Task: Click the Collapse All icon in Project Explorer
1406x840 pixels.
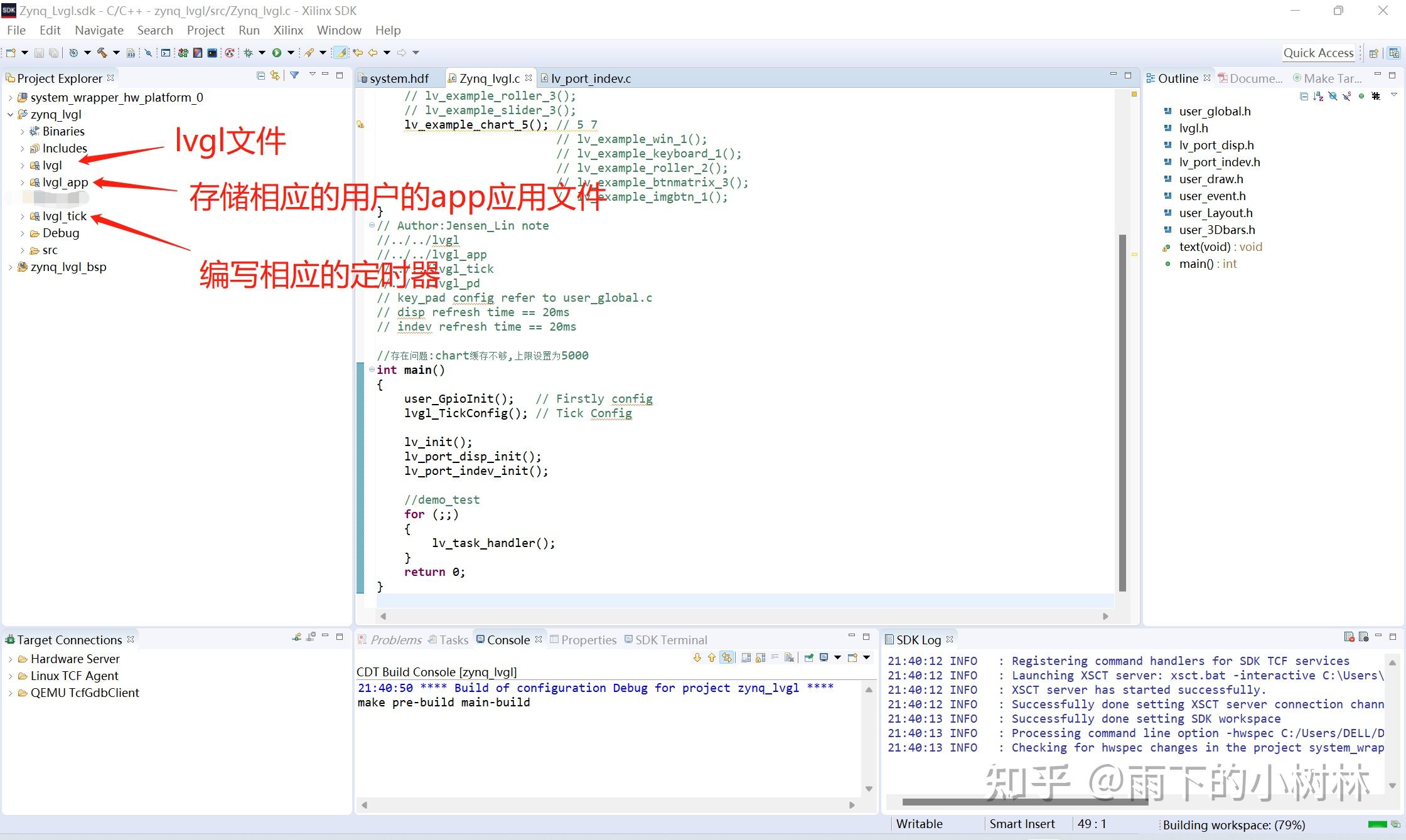Action: (260, 75)
